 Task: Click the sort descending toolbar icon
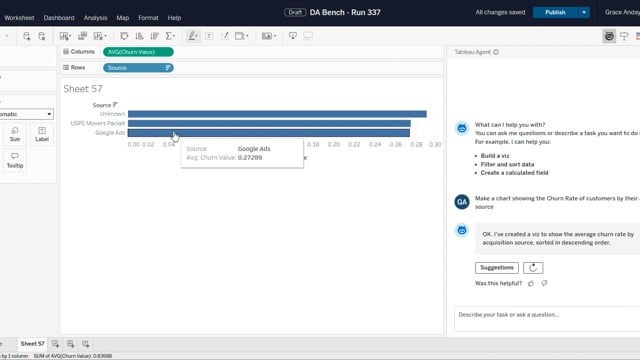click(x=154, y=36)
